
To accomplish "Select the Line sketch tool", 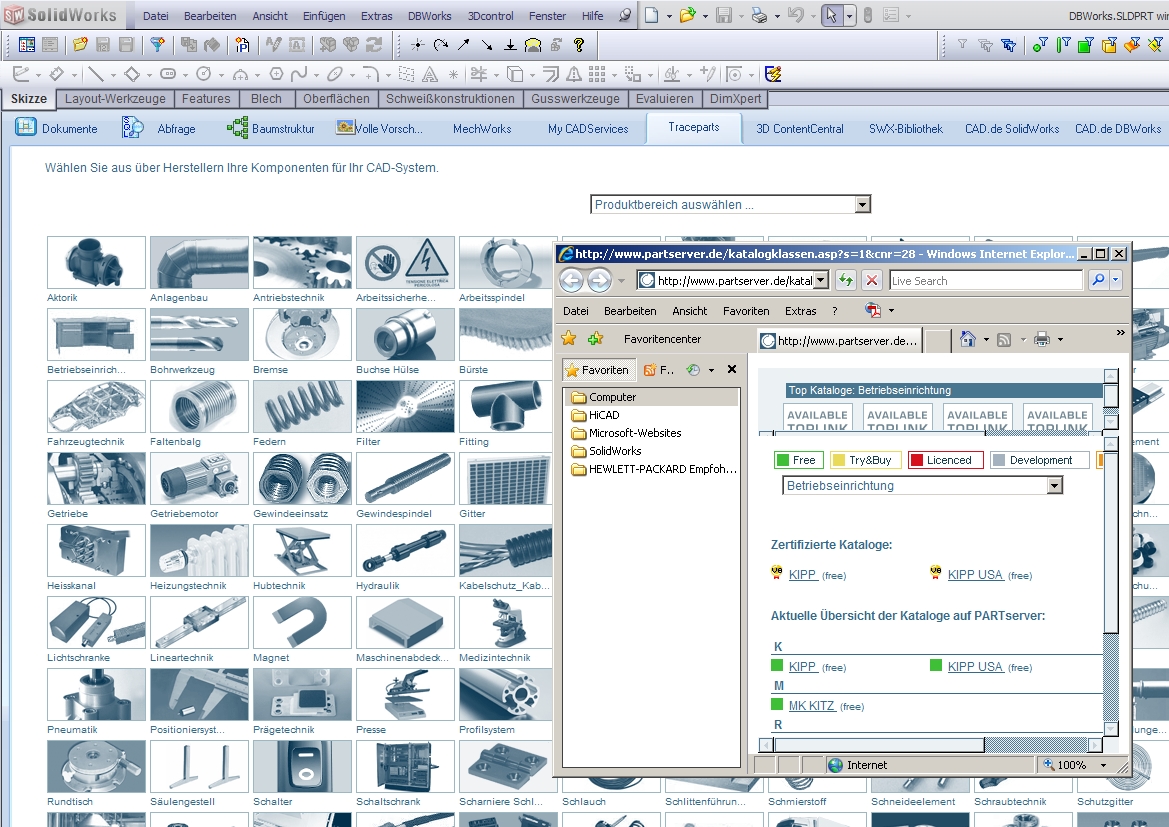I will [x=95, y=74].
